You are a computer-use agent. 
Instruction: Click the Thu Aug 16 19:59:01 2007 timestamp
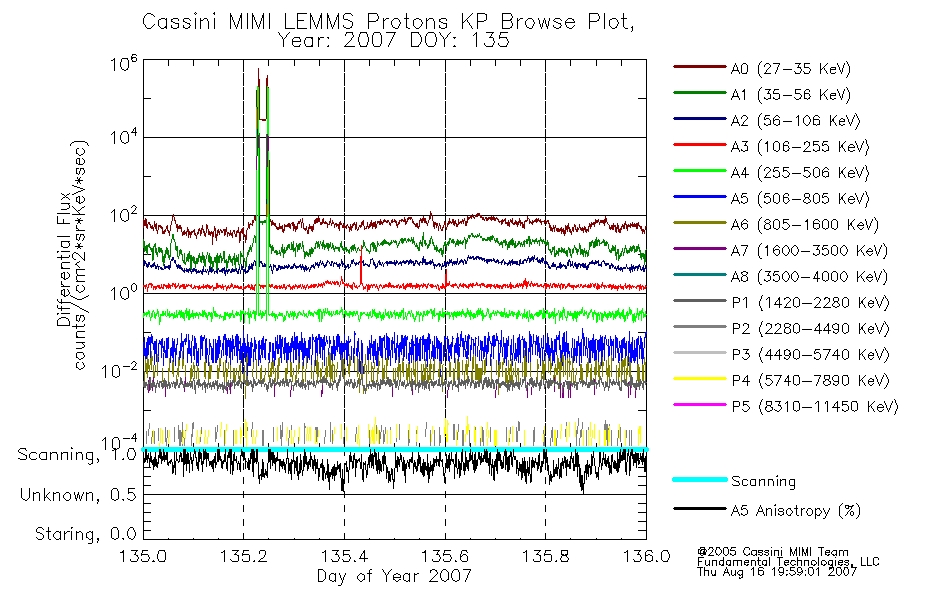coord(777,572)
